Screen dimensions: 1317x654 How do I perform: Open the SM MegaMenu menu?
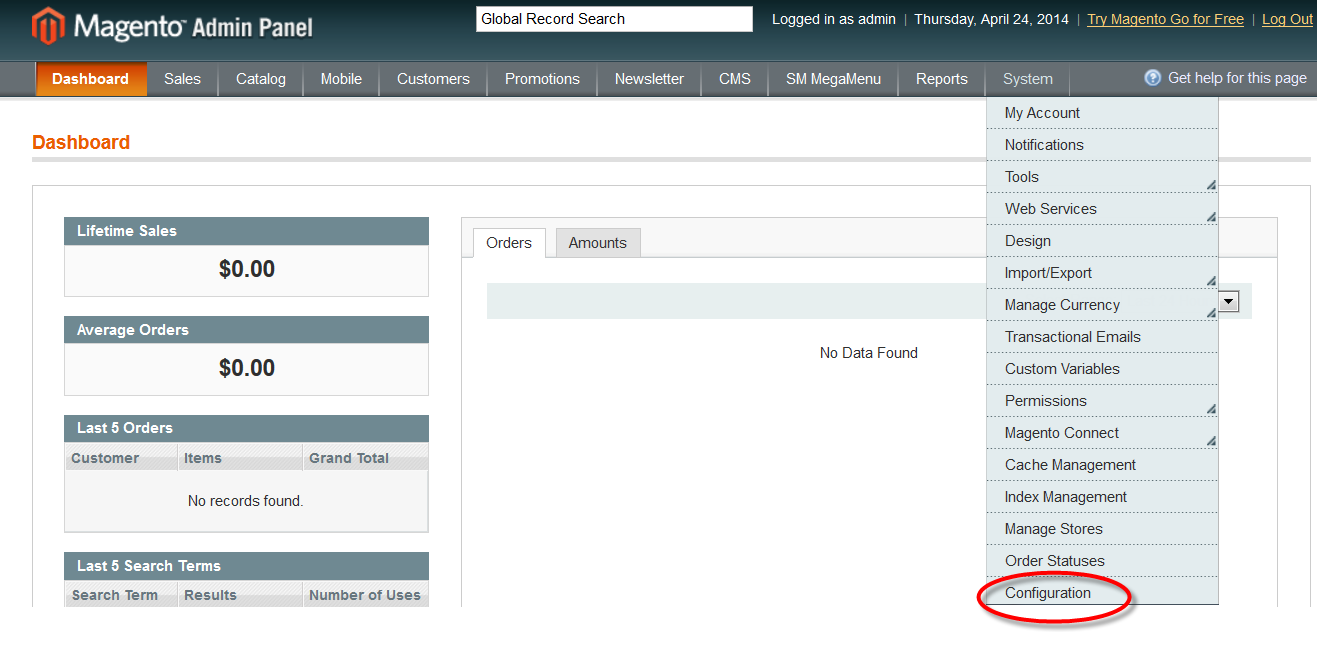click(833, 79)
